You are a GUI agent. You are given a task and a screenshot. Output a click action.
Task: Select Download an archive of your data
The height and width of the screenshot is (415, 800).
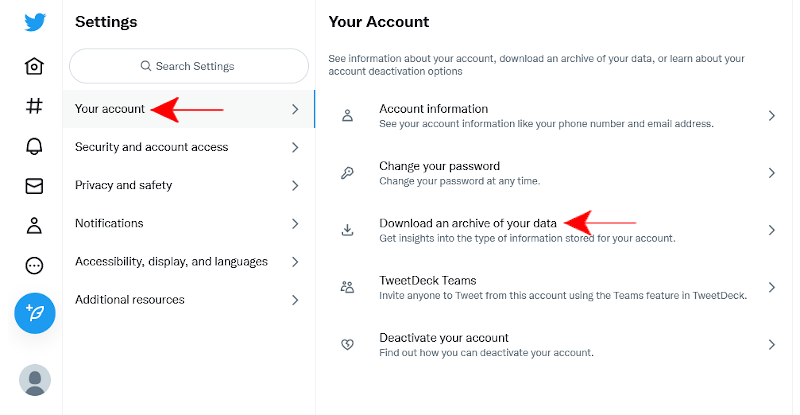pyautogui.click(x=468, y=224)
